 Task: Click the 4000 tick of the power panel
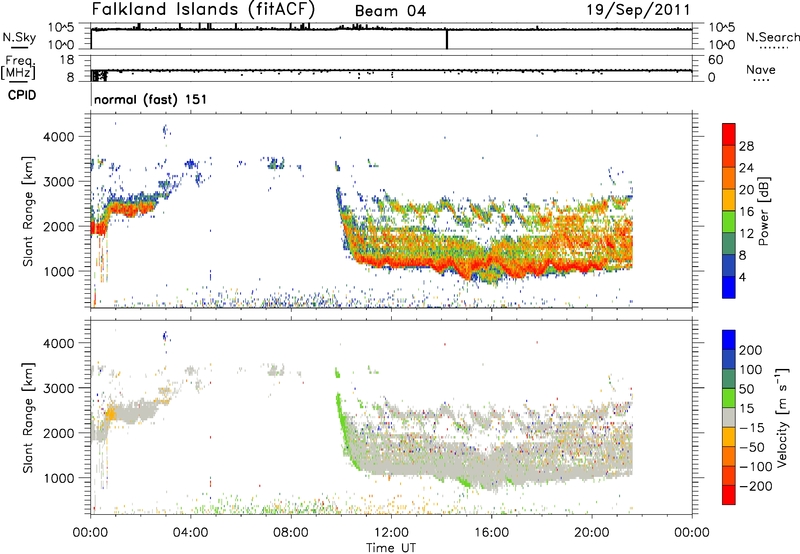[58, 137]
